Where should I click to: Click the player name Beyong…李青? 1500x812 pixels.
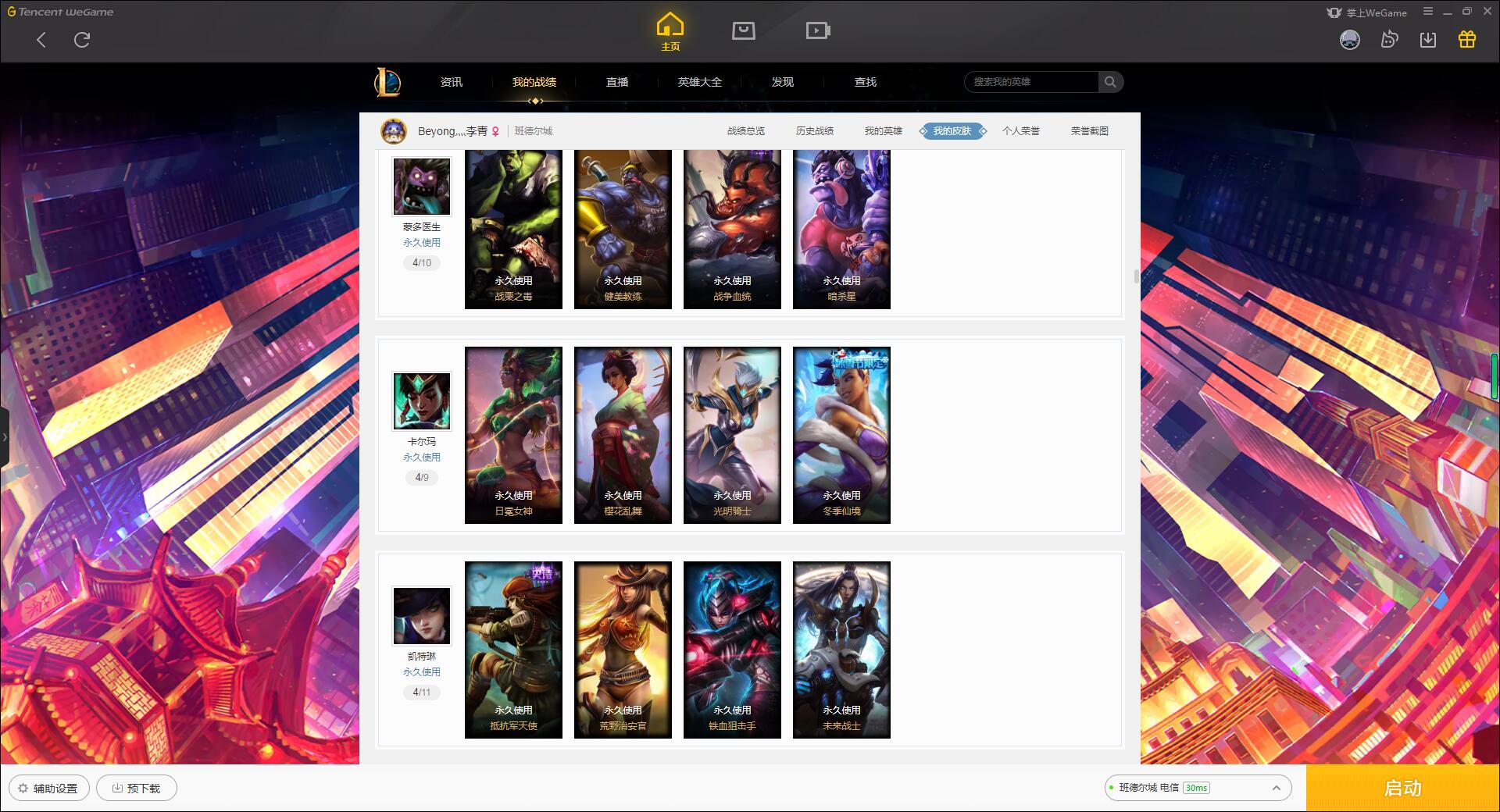pos(452,131)
